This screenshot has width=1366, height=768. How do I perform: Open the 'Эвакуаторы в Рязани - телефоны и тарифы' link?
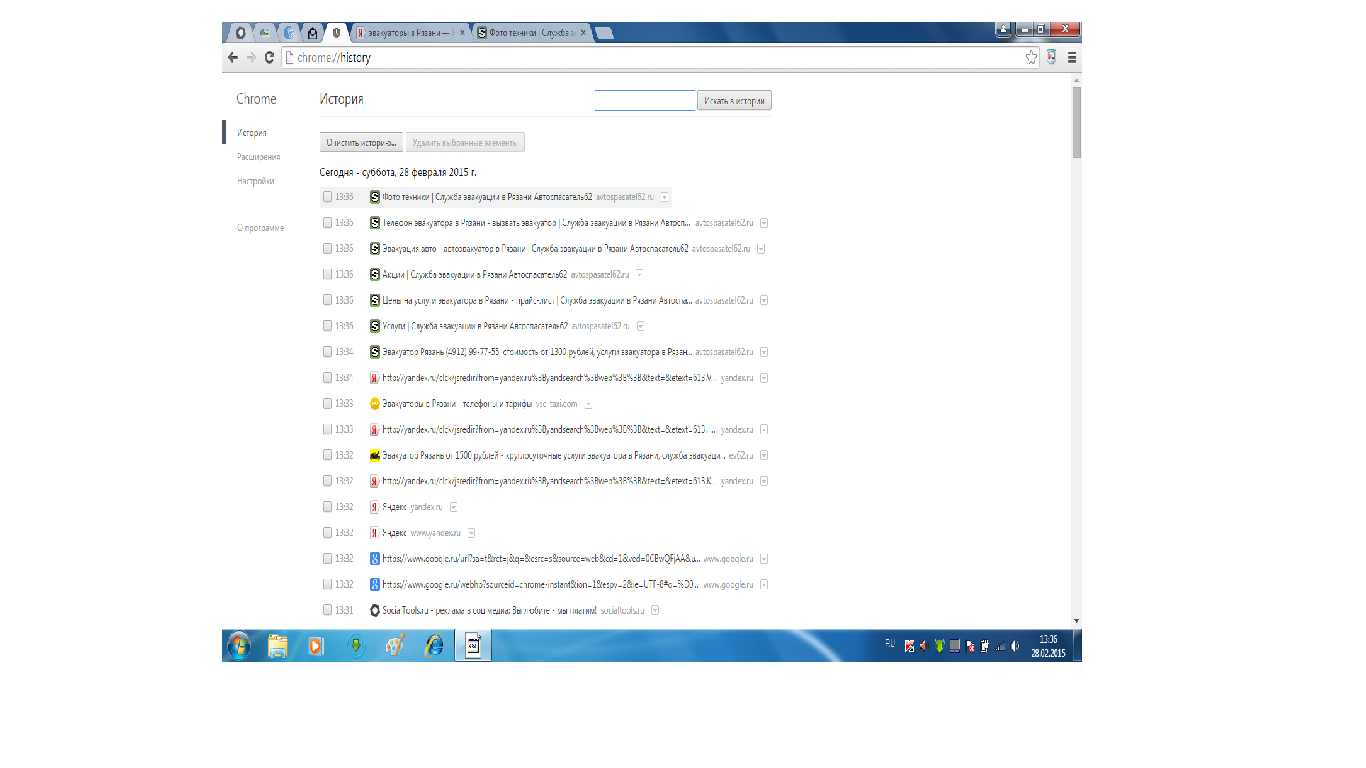point(457,404)
